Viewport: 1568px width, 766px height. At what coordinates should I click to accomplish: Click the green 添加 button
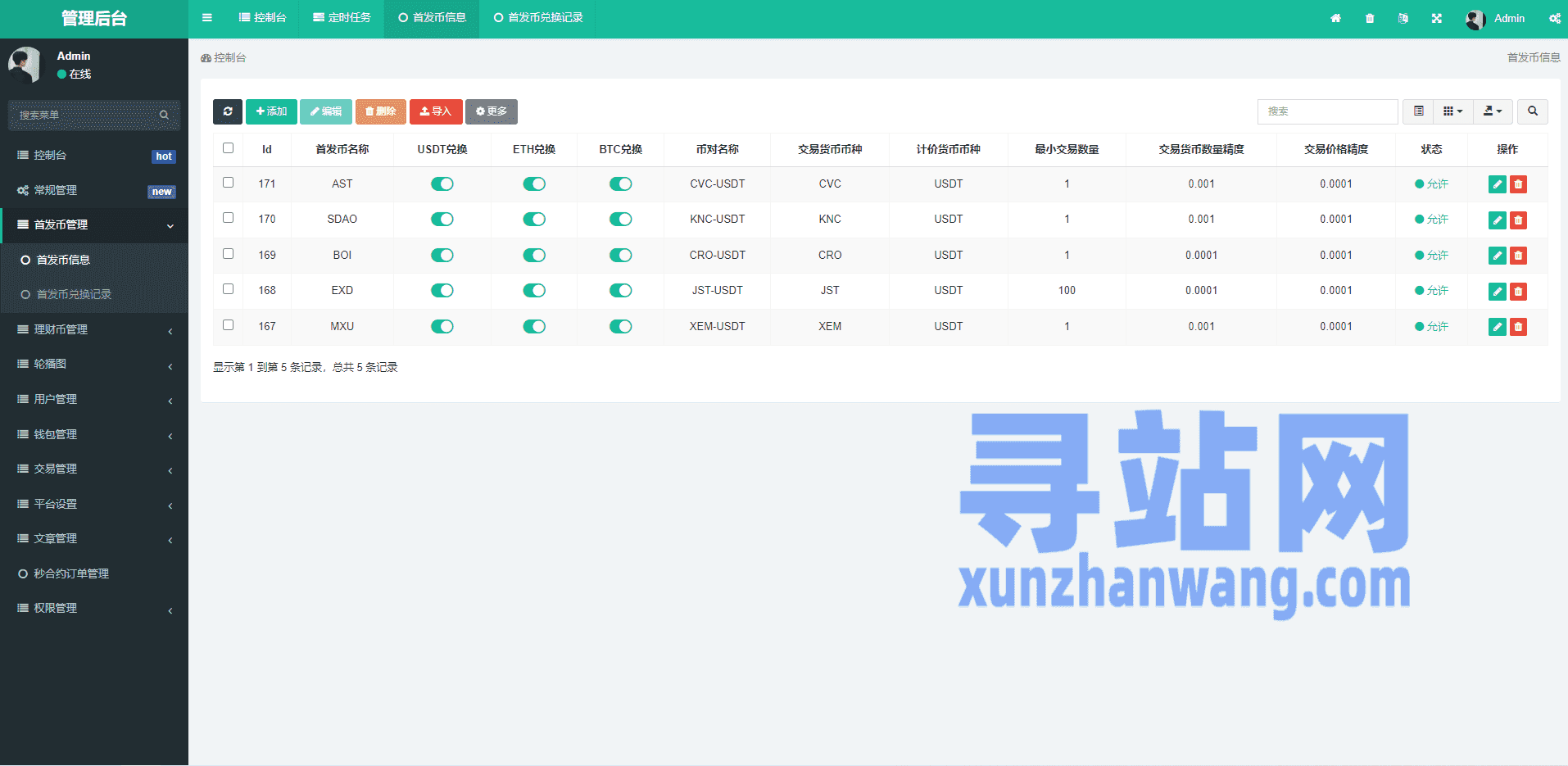click(271, 111)
